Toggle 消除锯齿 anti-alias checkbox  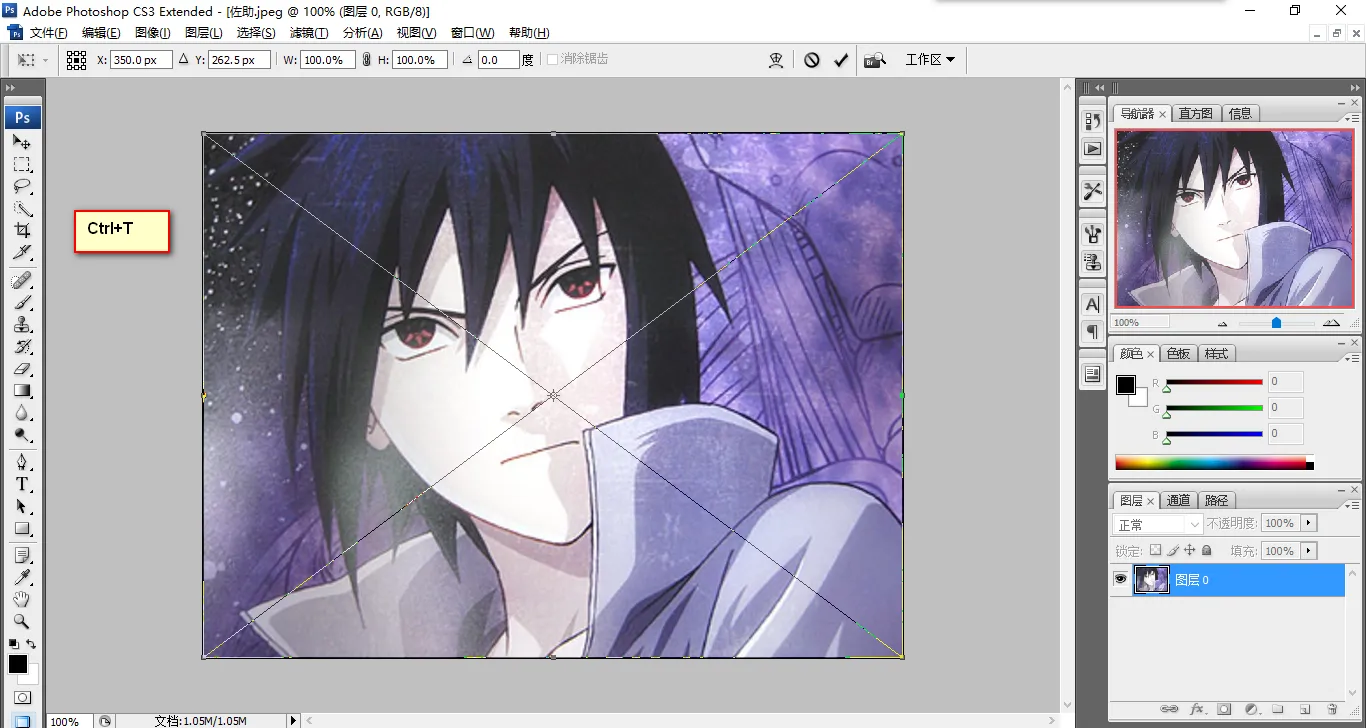[552, 60]
